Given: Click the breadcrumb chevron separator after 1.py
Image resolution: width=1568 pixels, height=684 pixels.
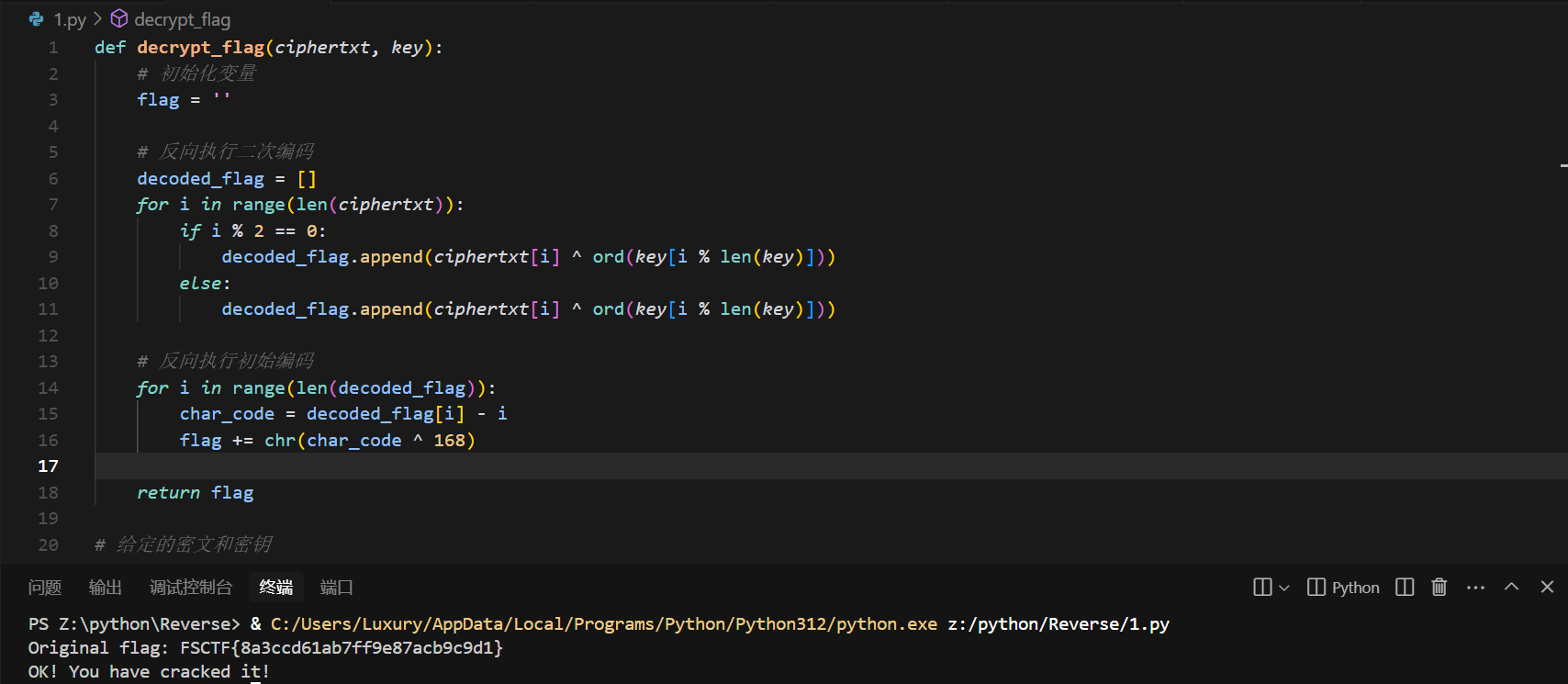Looking at the screenshot, I should [x=98, y=19].
